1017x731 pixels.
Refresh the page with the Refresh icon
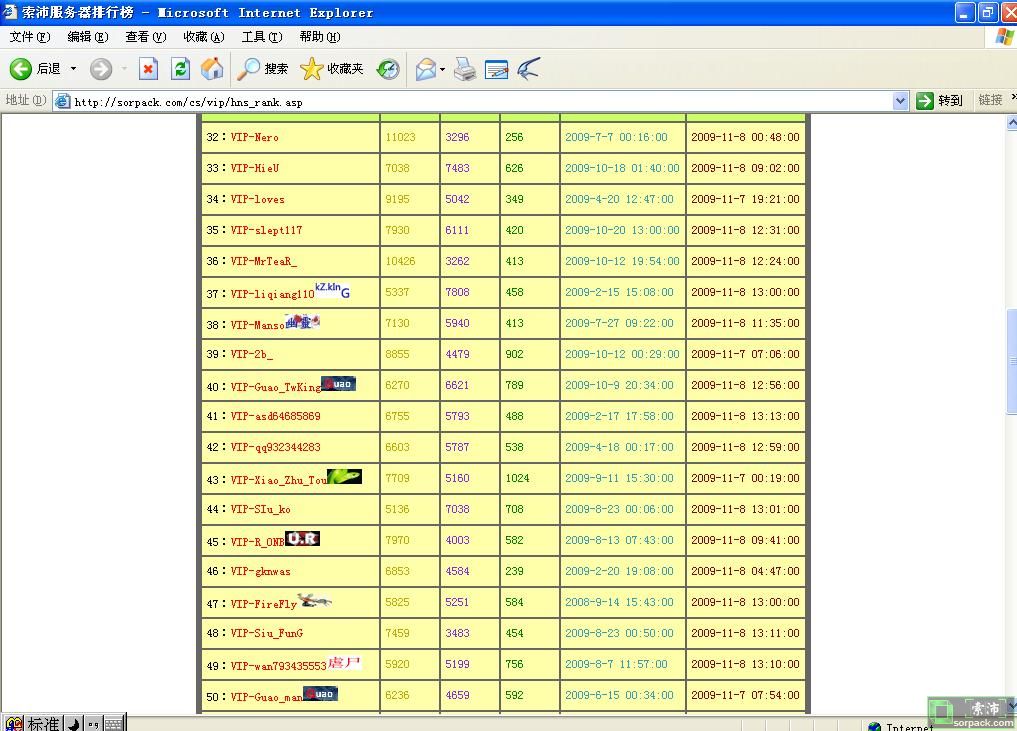pyautogui.click(x=180, y=69)
